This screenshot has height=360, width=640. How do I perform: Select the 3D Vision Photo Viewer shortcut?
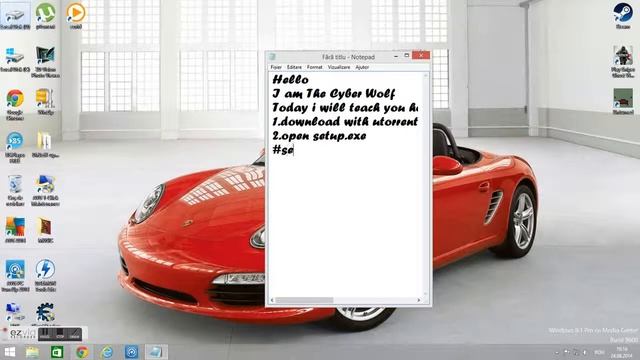click(45, 62)
